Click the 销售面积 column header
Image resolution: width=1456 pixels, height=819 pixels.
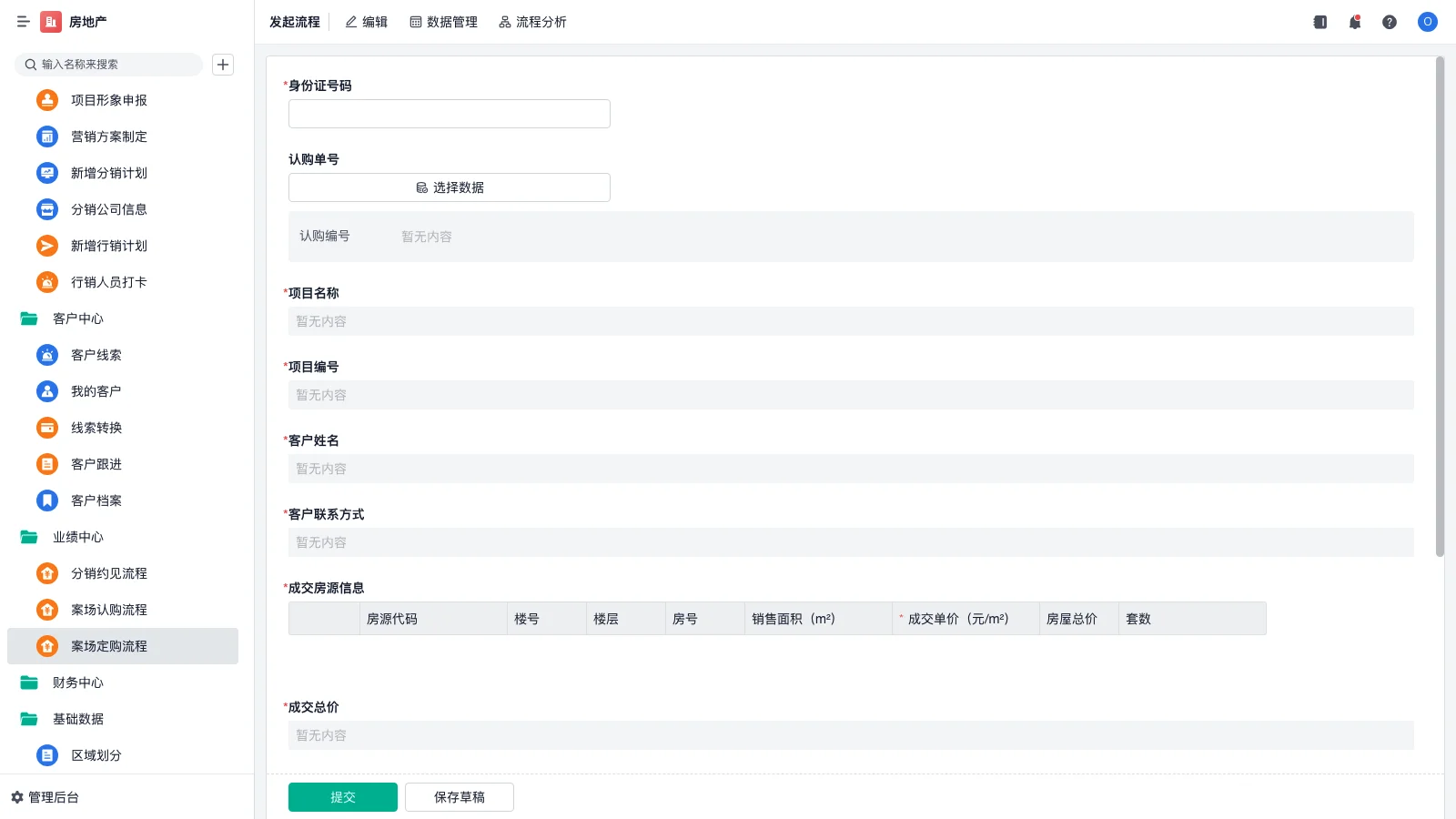[818, 619]
